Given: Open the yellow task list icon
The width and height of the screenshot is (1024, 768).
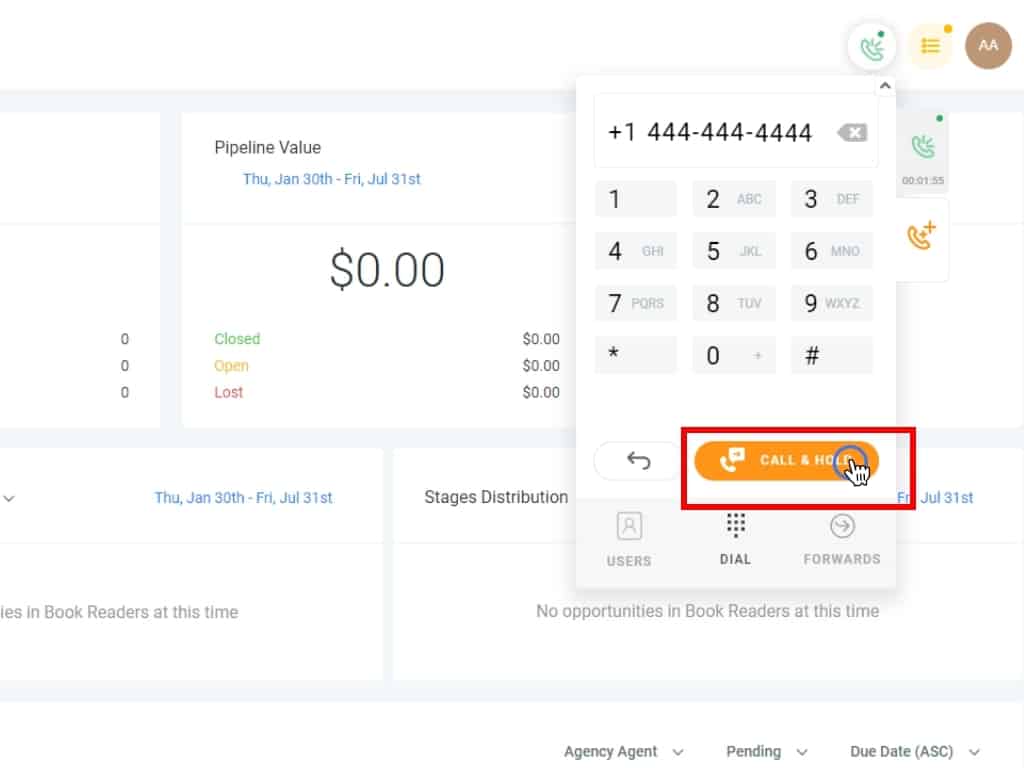Looking at the screenshot, I should pos(931,46).
